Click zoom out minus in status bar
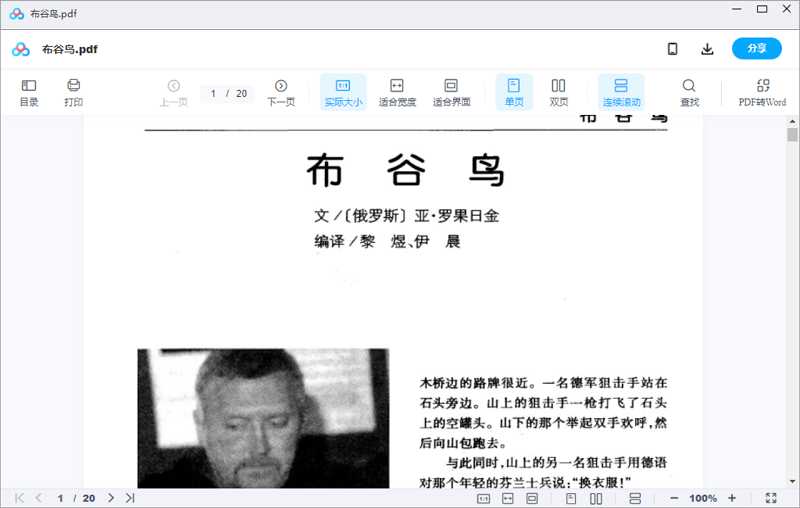Screen dimensions: 800x508 tap(674, 498)
